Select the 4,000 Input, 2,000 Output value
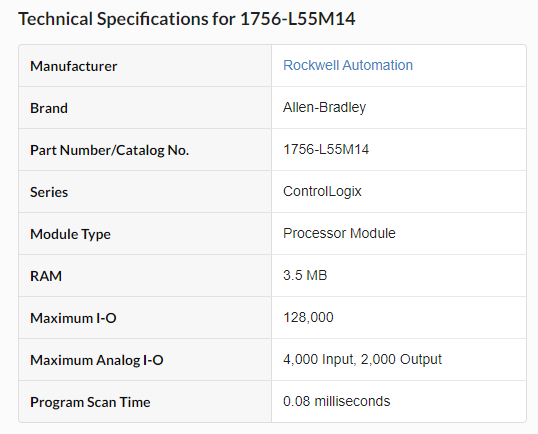Viewport: 538px width, 434px height. point(362,359)
